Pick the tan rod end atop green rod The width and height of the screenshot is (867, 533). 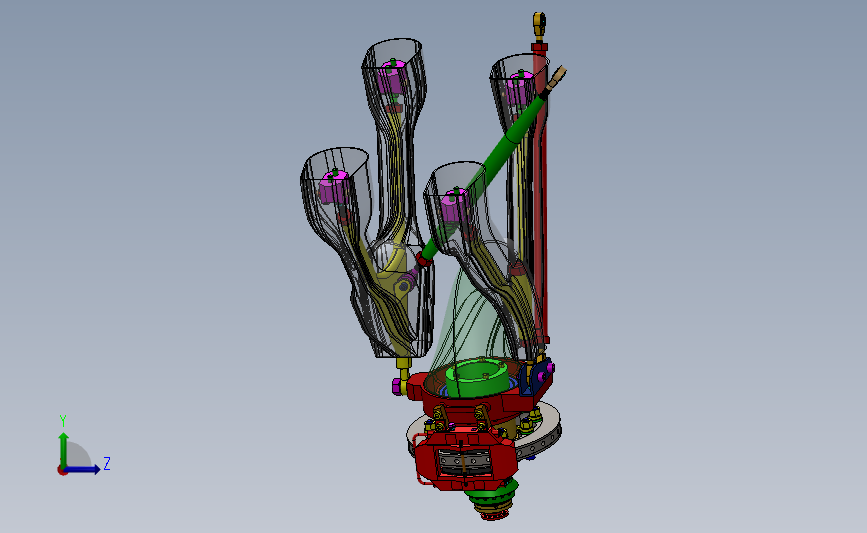click(557, 77)
